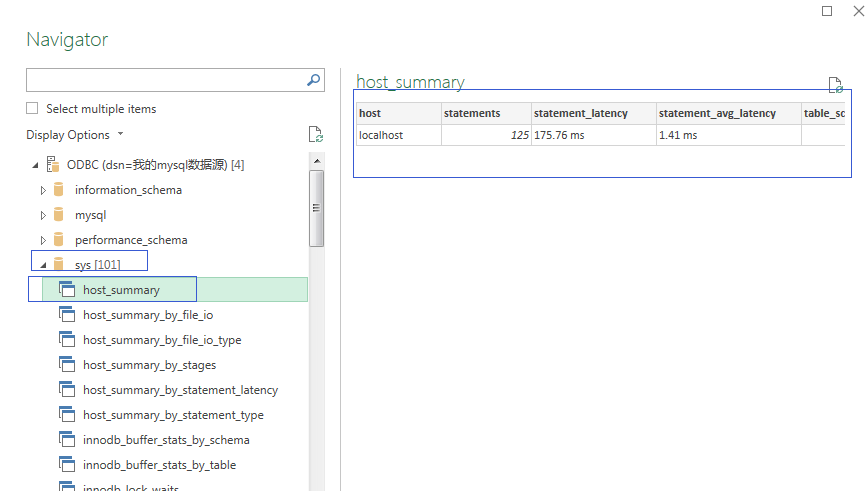Click the refresh tree icon beside Display Options
Image resolution: width=868 pixels, height=491 pixels.
[316, 134]
